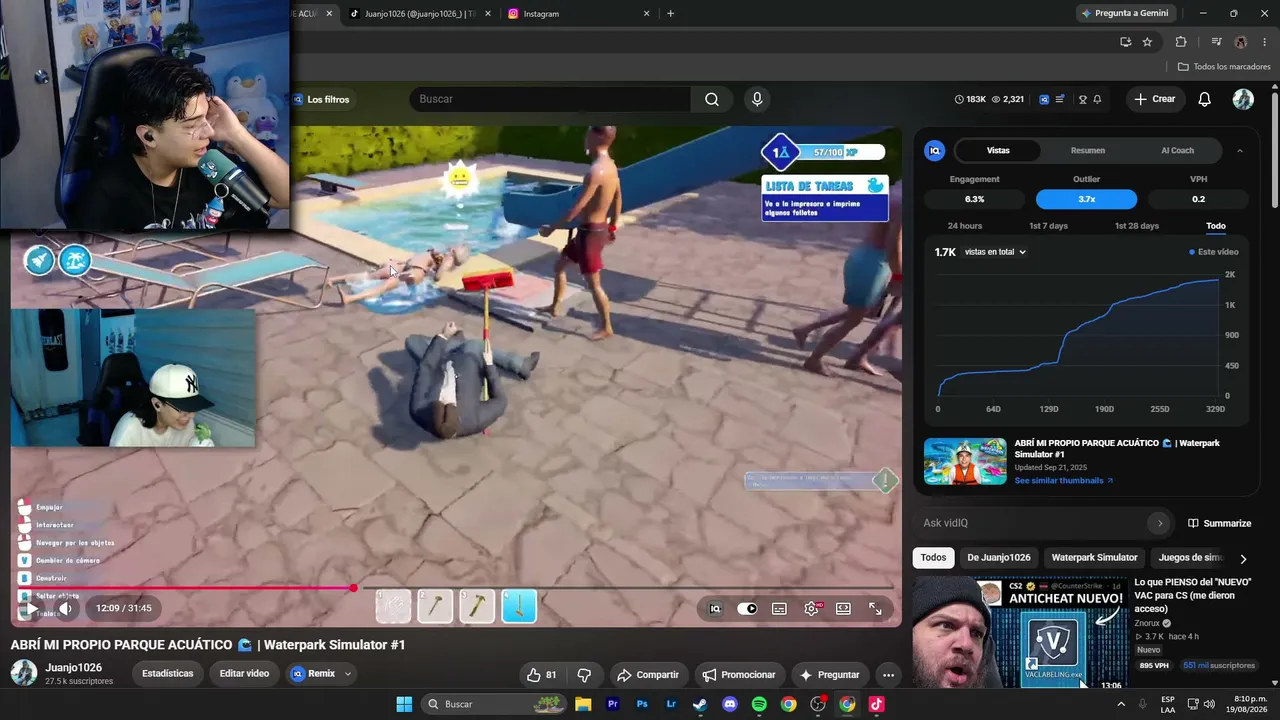Toggle the autoplay switch in the player

(747, 608)
